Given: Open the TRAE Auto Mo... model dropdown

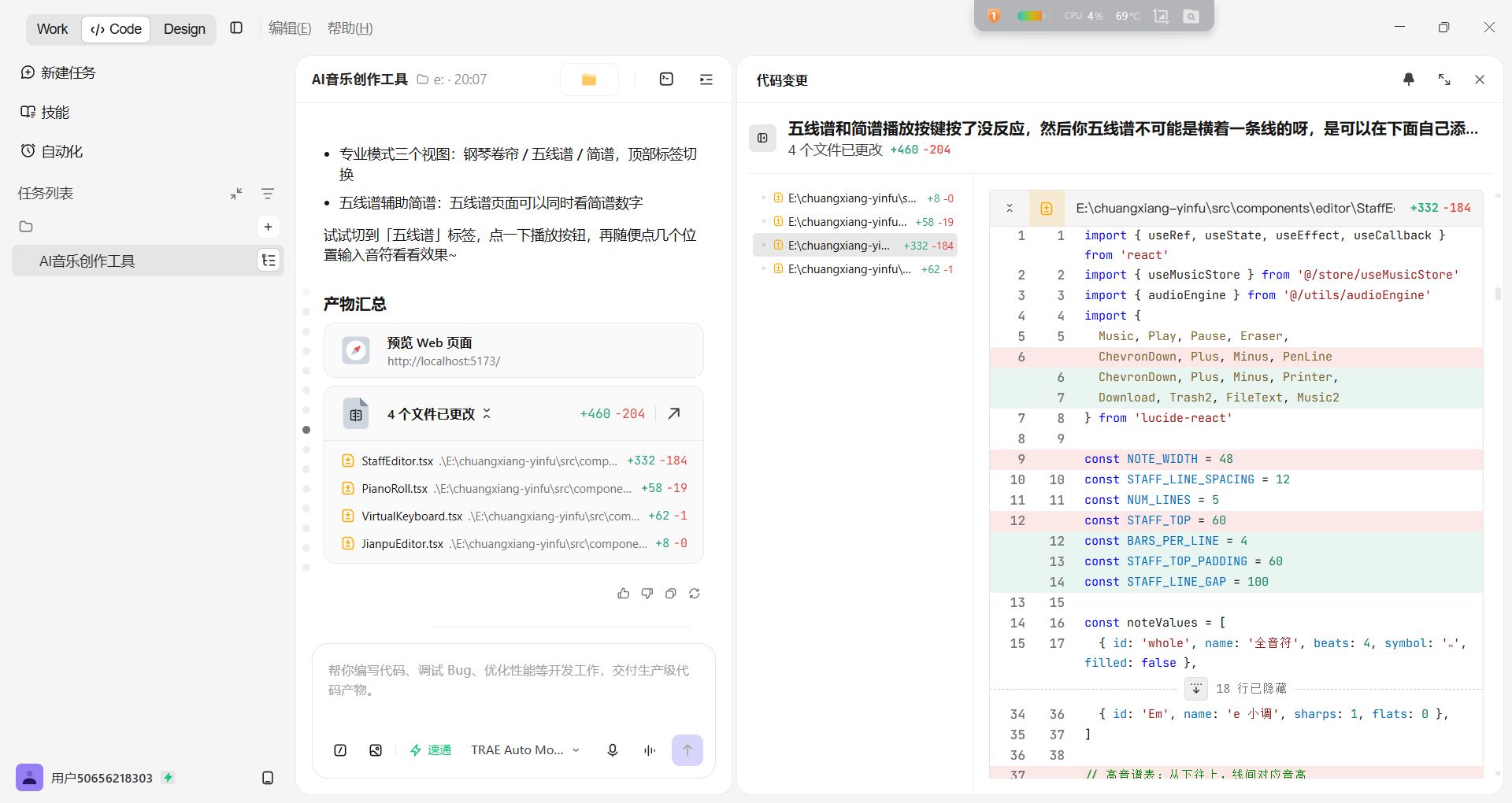Looking at the screenshot, I should pos(525,750).
